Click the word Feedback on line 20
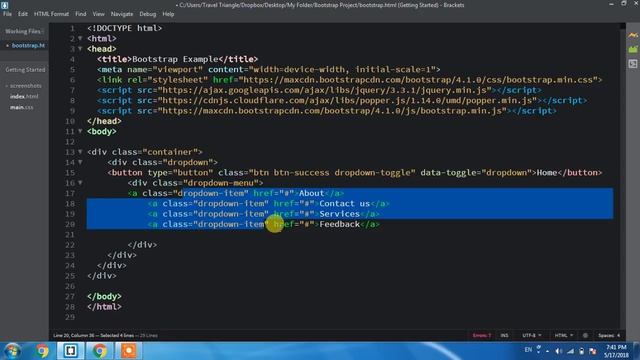This screenshot has height=360, width=640. pos(340,224)
